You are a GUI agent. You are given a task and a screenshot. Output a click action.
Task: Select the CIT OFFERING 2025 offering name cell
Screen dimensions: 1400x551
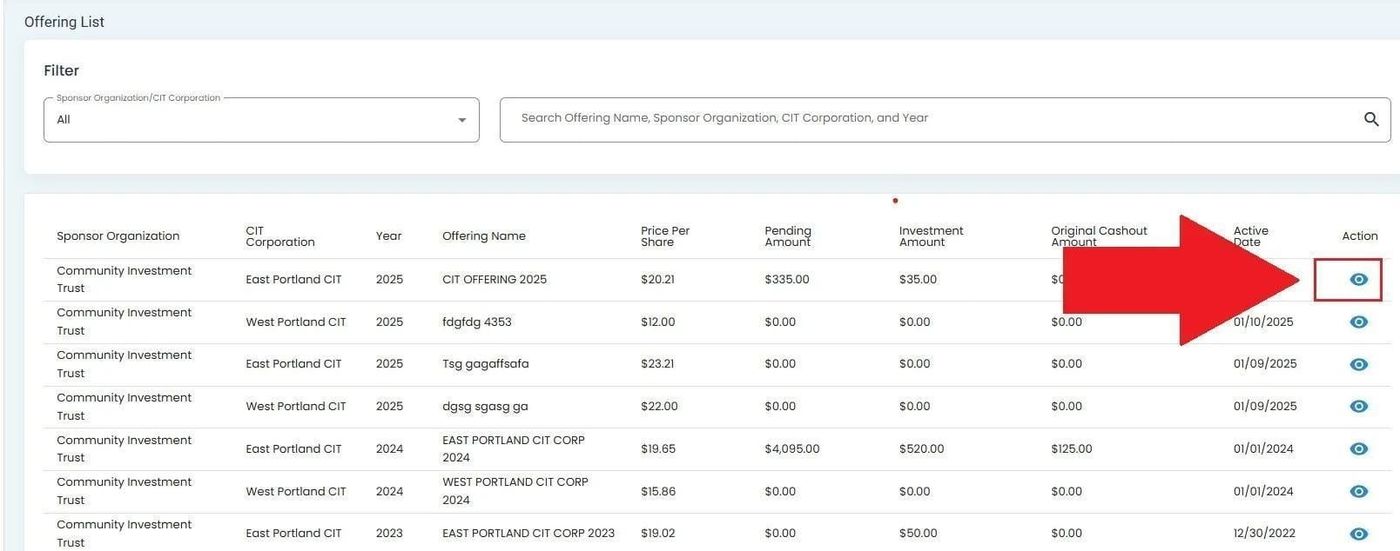[x=494, y=280]
